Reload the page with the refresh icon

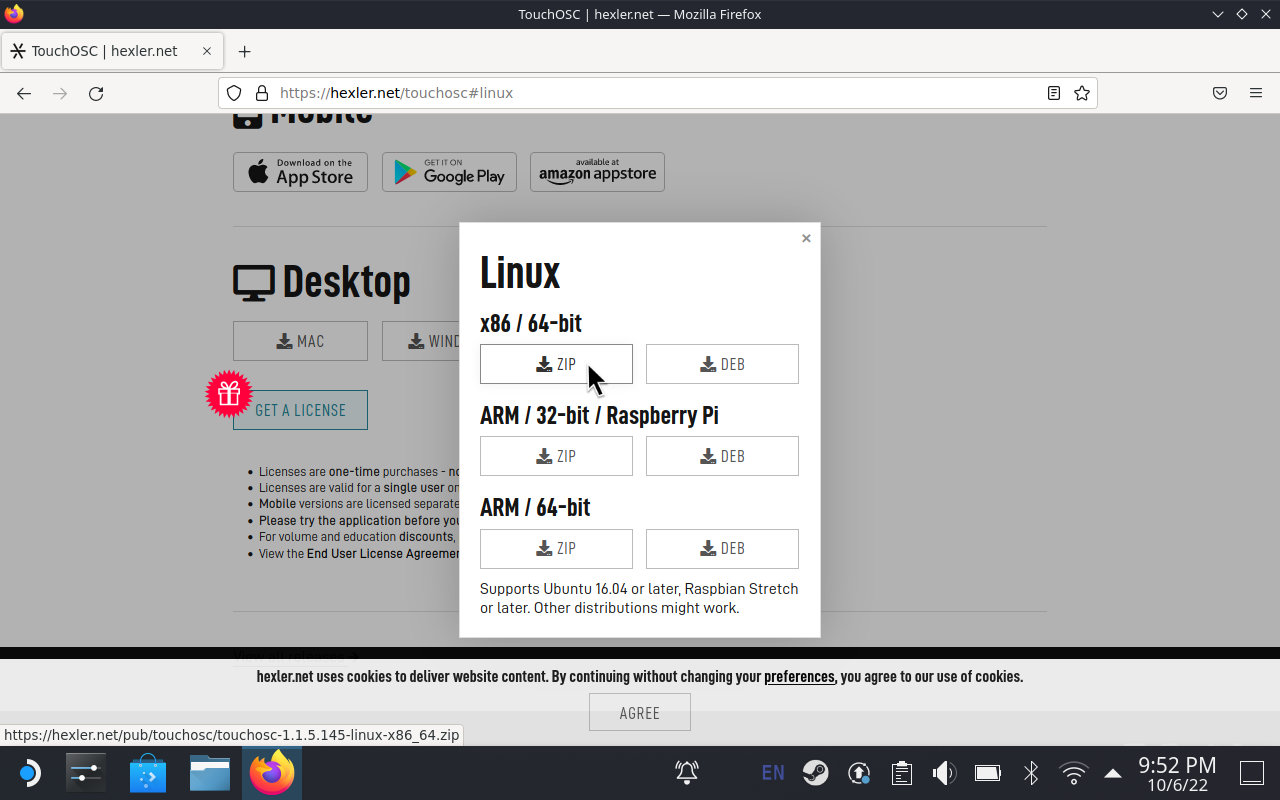tap(96, 93)
